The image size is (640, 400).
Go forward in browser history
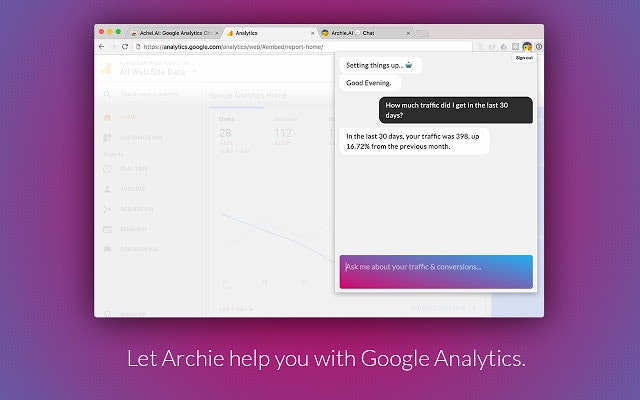(x=113, y=47)
